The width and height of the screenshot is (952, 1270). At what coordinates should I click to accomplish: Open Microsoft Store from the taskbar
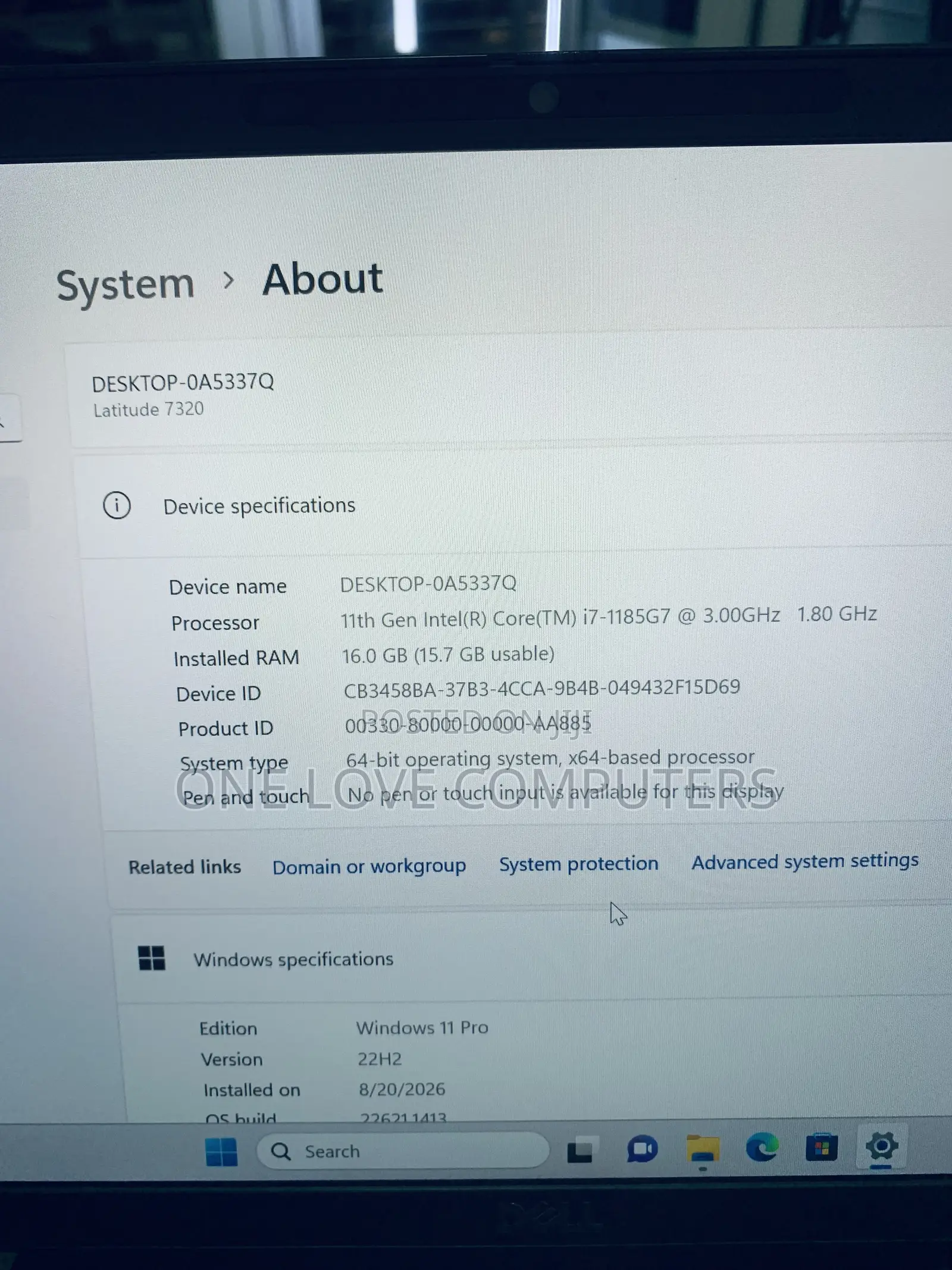point(822,1147)
